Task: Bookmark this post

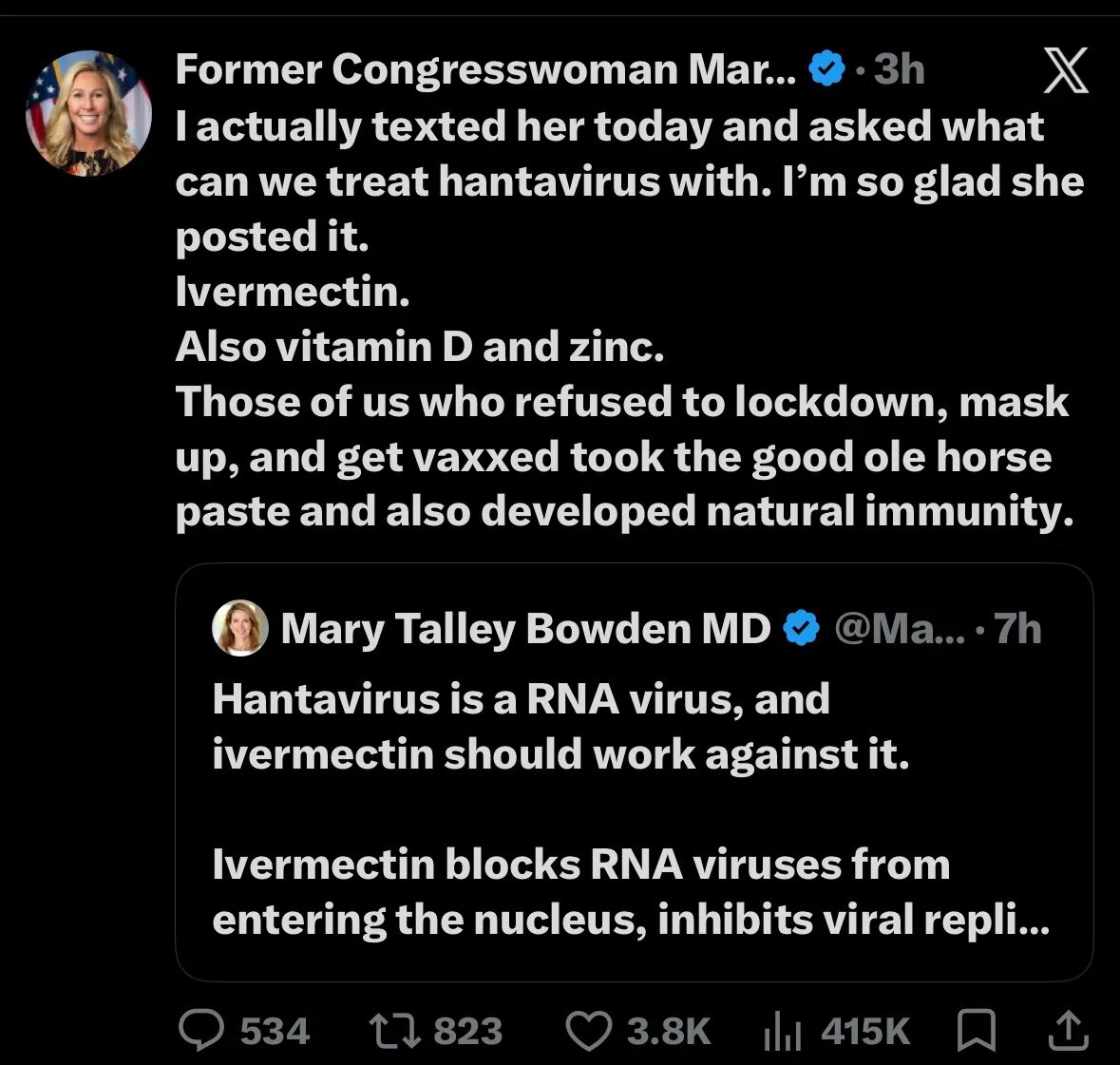Action: click(976, 1030)
